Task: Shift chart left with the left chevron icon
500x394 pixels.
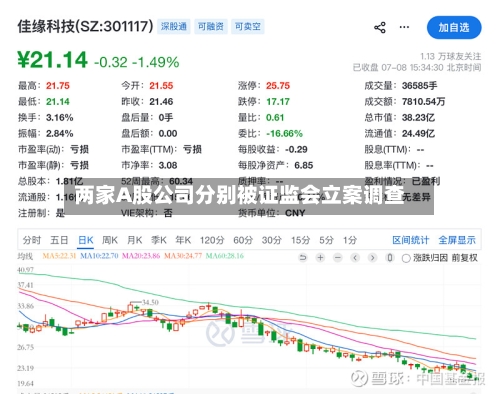Action: [355, 258]
